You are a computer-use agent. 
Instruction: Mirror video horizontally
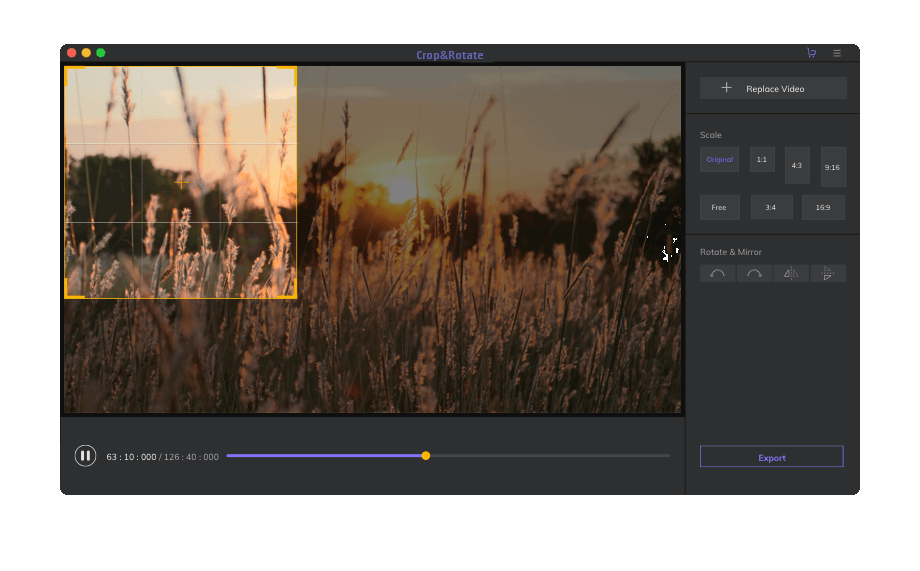[x=791, y=274]
